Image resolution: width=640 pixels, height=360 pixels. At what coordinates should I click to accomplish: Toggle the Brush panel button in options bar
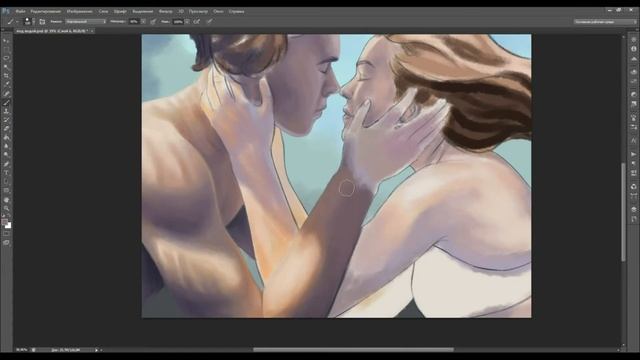point(42,22)
